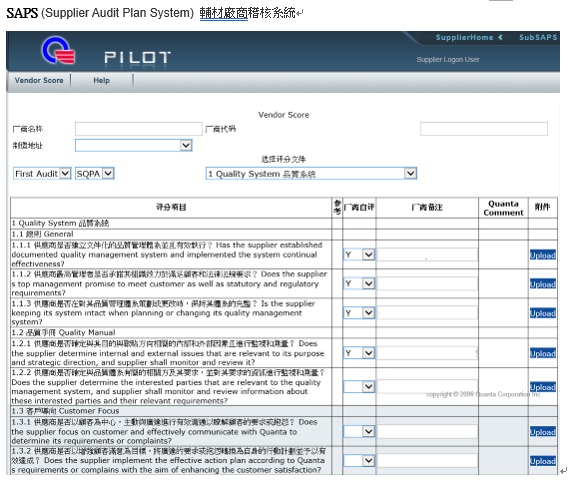The height and width of the screenshot is (482, 568).
Task: Click the vendor remark field for item 1.3.2
Action: [427, 461]
